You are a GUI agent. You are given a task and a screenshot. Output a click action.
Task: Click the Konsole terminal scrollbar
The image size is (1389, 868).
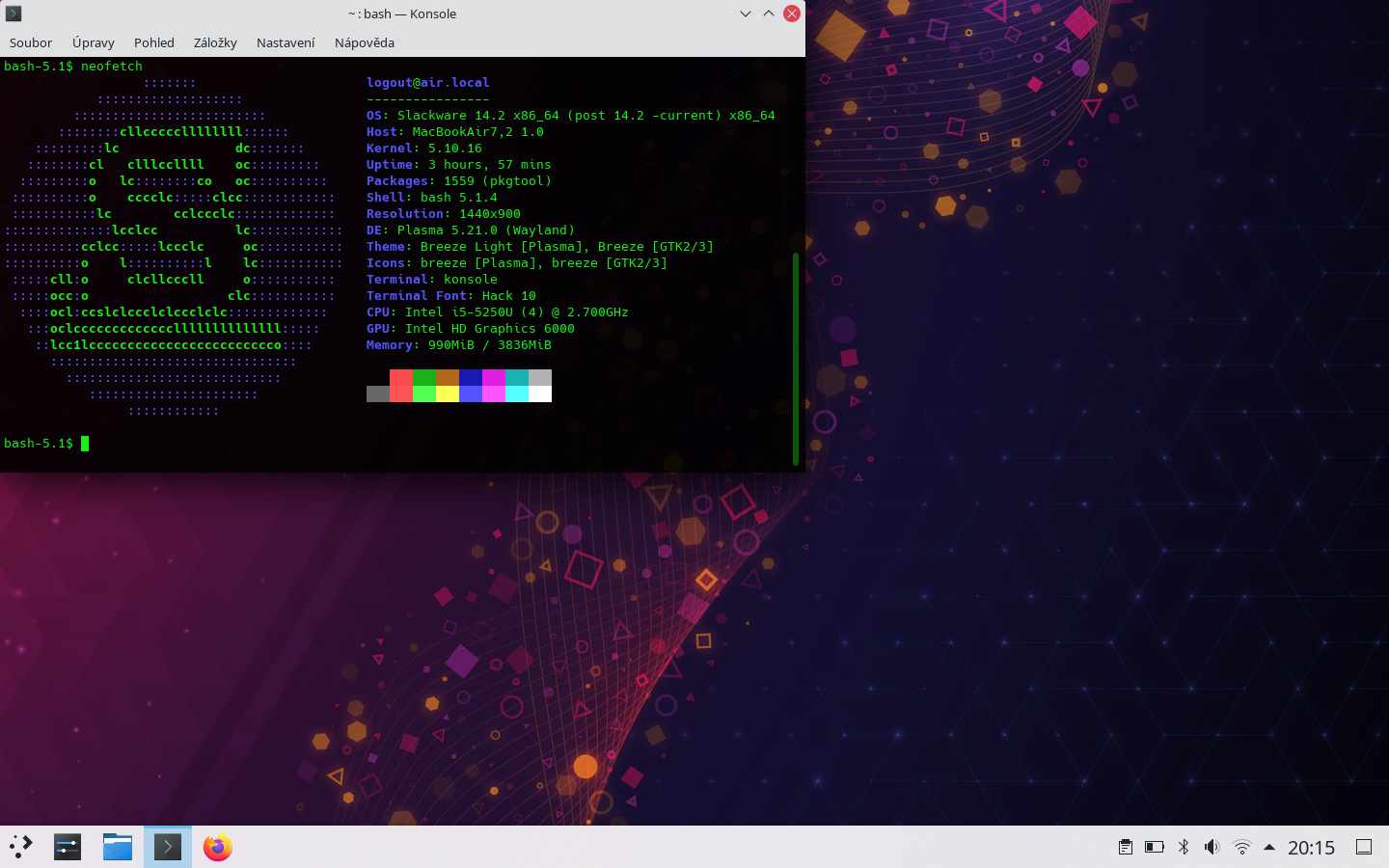(796, 357)
